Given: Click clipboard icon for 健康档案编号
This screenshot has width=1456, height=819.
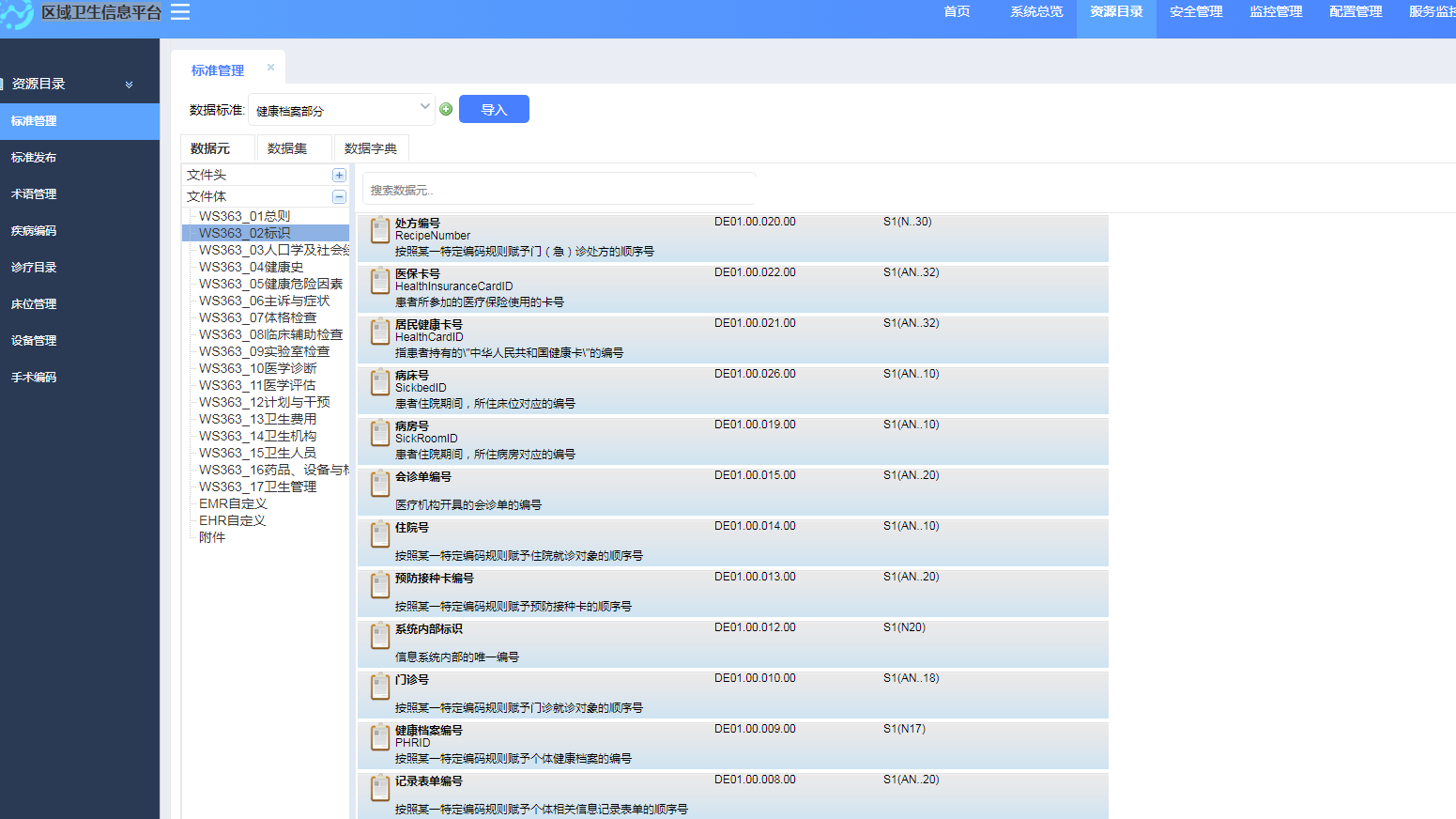Looking at the screenshot, I should click(380, 737).
